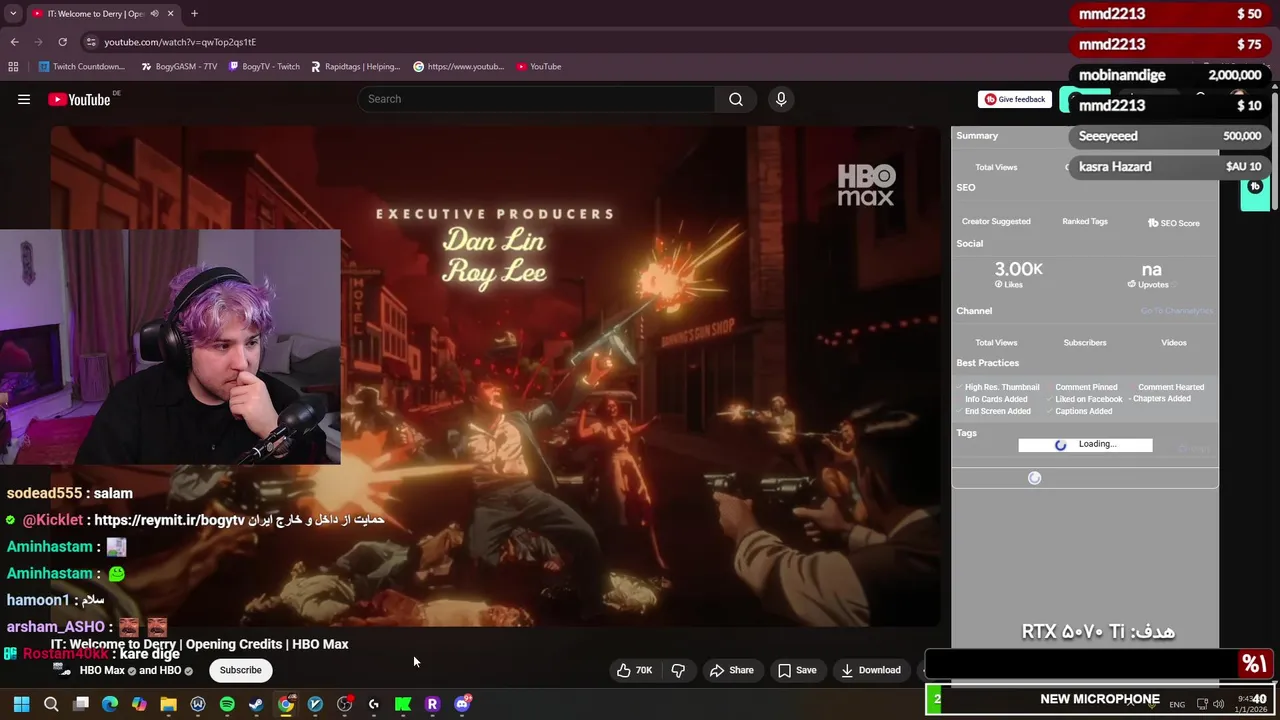Open the purple R app on taskbar

432,704
